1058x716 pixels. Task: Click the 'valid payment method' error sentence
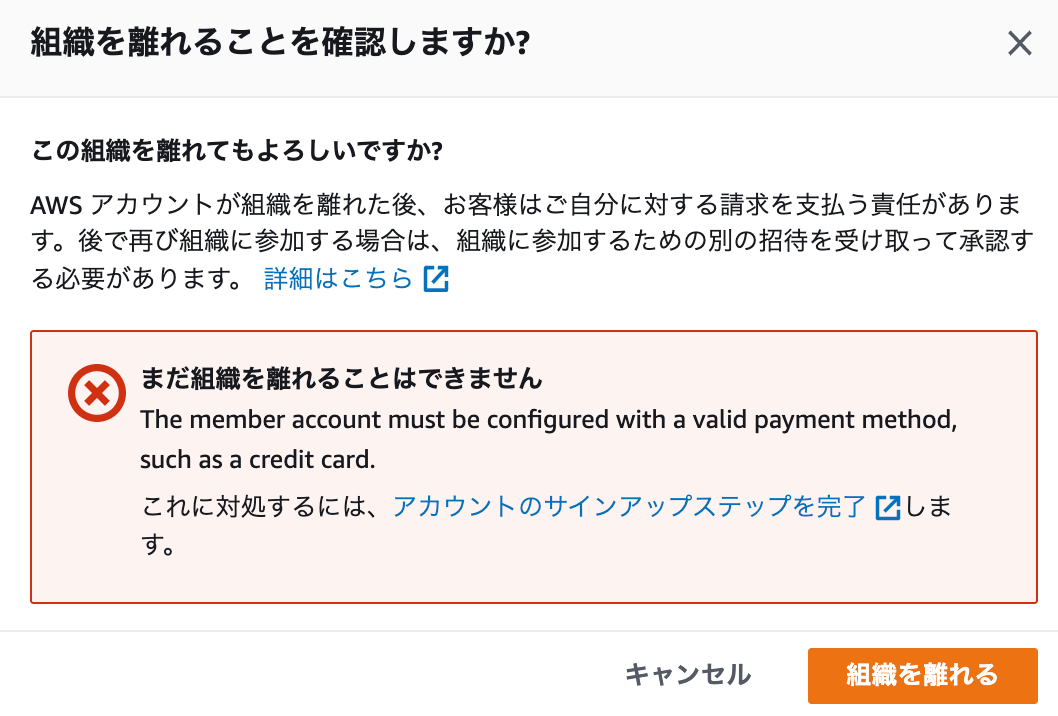coord(549,420)
